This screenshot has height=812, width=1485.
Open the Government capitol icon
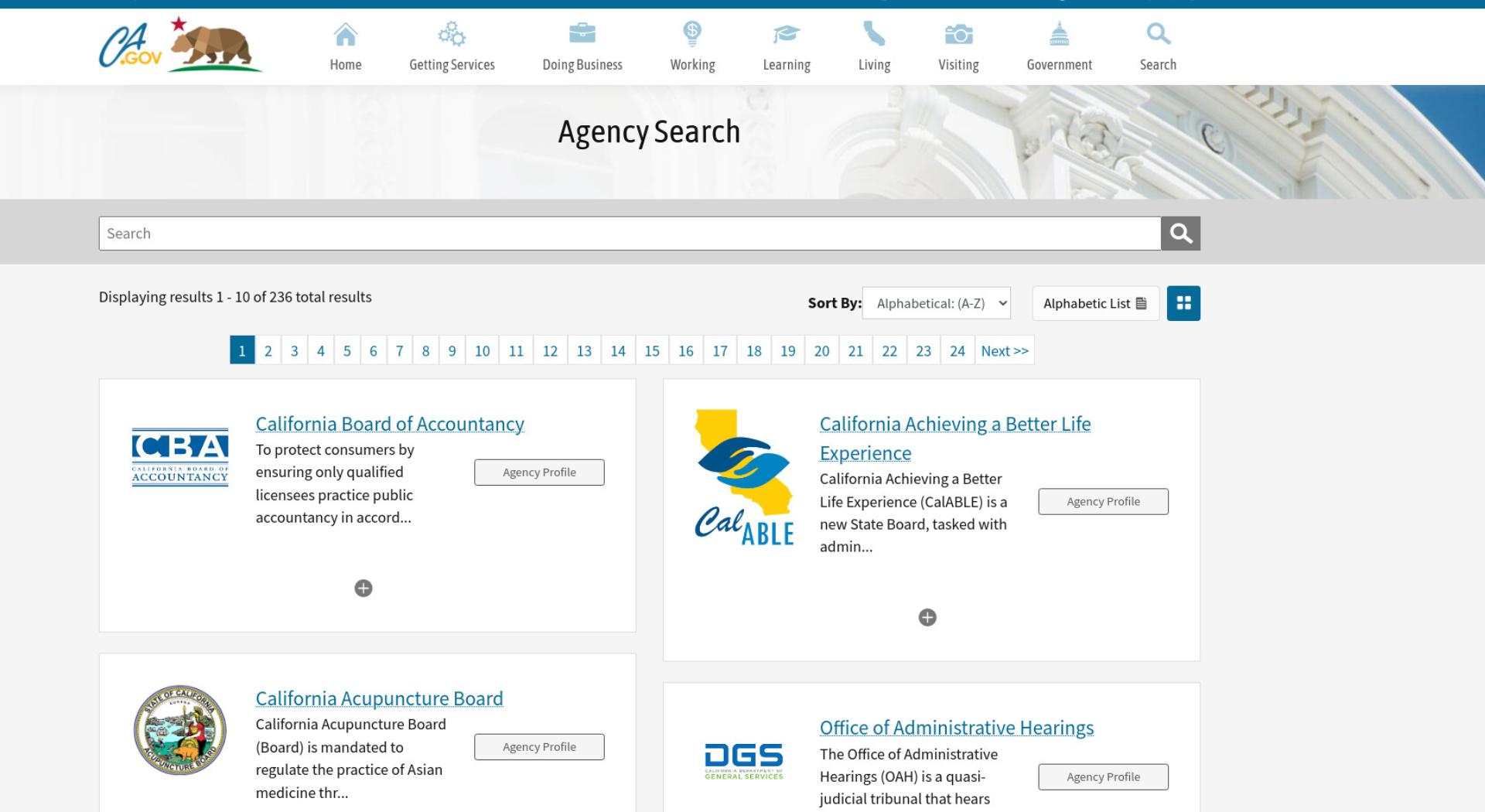pos(1059,34)
